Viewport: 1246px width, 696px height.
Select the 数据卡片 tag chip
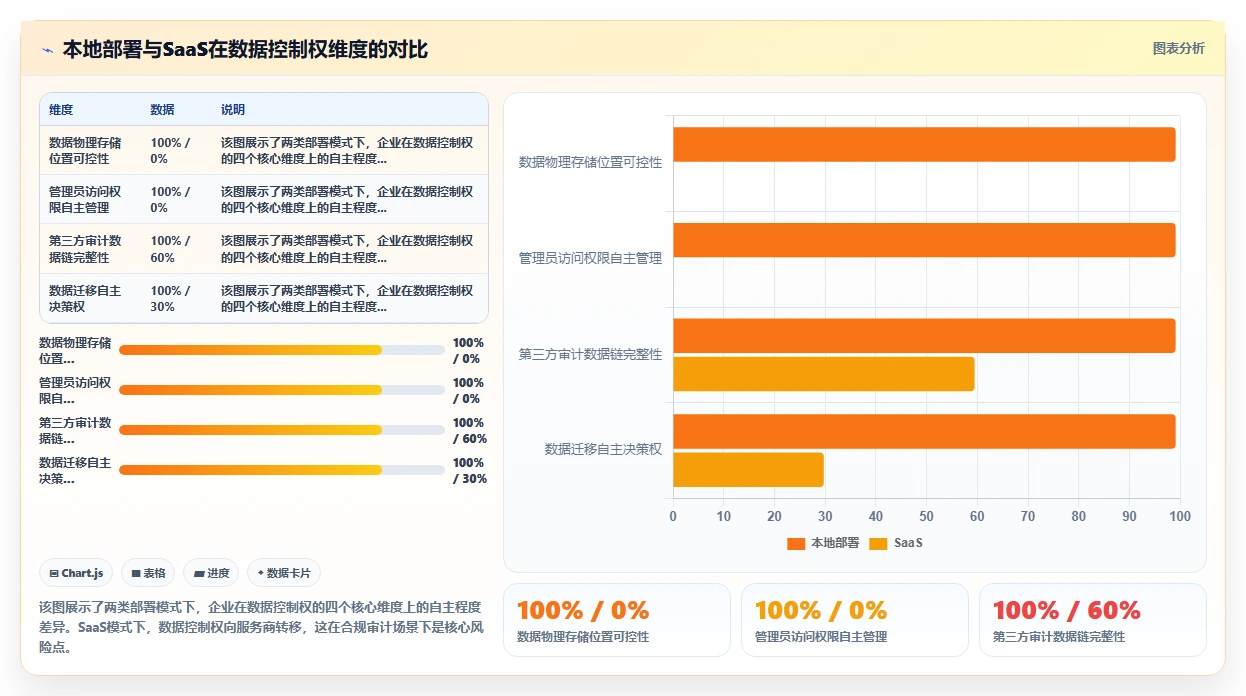point(284,573)
